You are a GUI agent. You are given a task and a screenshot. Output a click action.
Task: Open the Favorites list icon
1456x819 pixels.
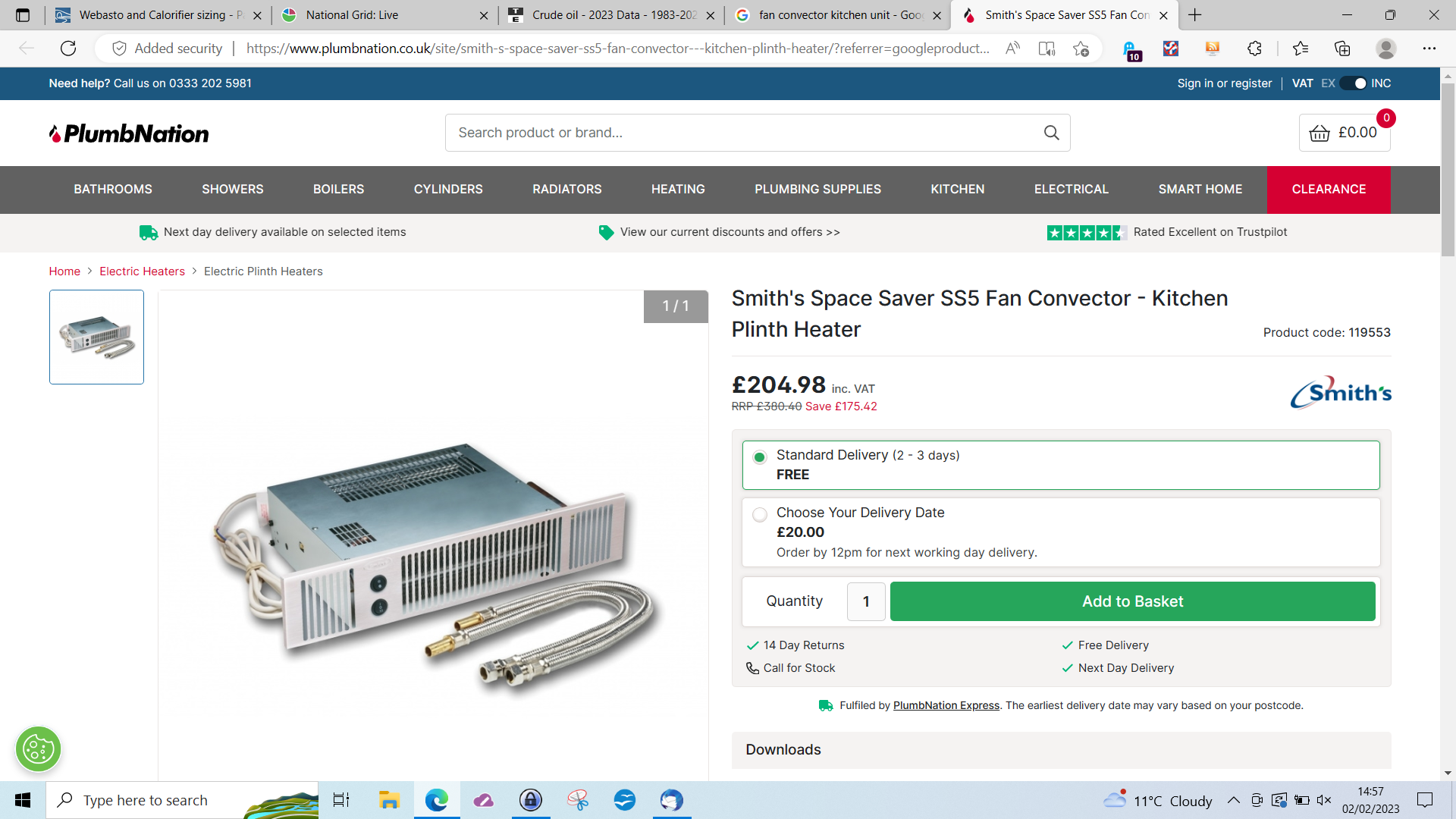(x=1301, y=49)
